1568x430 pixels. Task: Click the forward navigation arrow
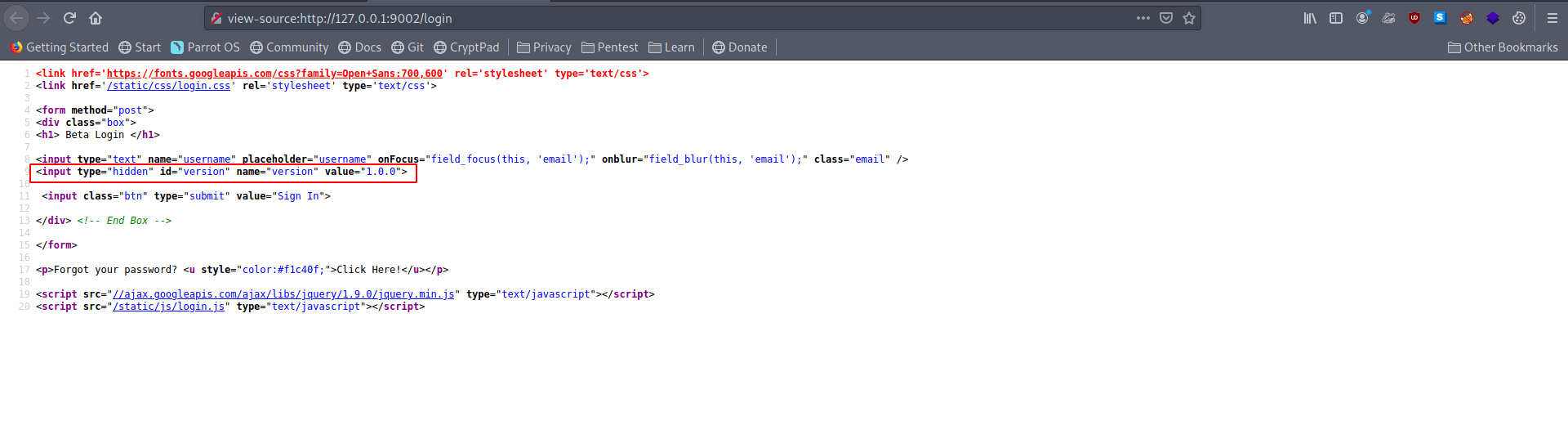click(43, 18)
